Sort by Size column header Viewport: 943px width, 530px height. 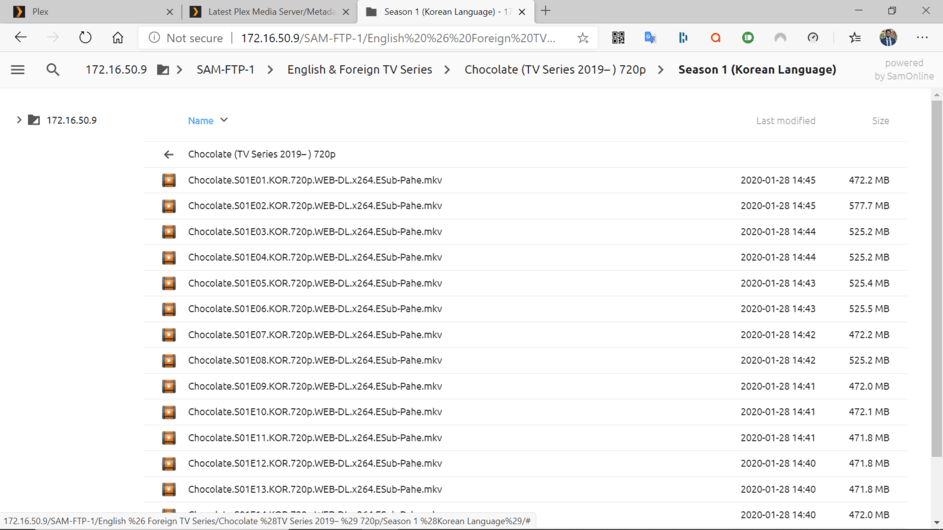(x=880, y=121)
